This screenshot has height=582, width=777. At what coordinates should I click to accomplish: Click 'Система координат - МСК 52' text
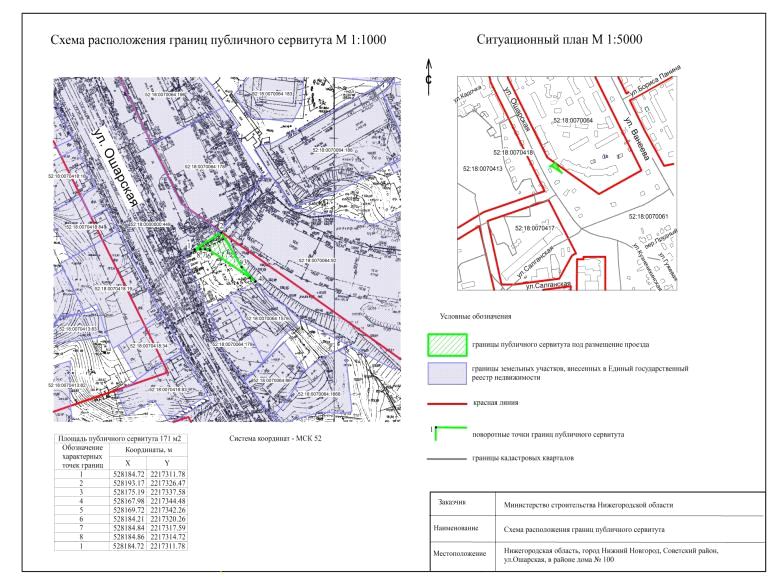click(276, 438)
